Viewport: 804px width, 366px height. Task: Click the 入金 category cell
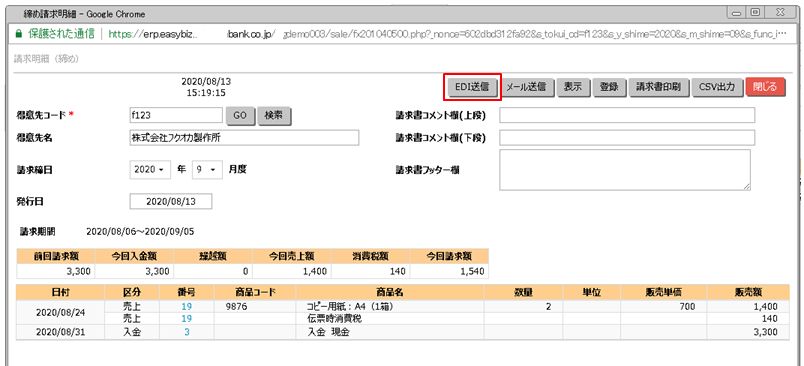[x=132, y=332]
